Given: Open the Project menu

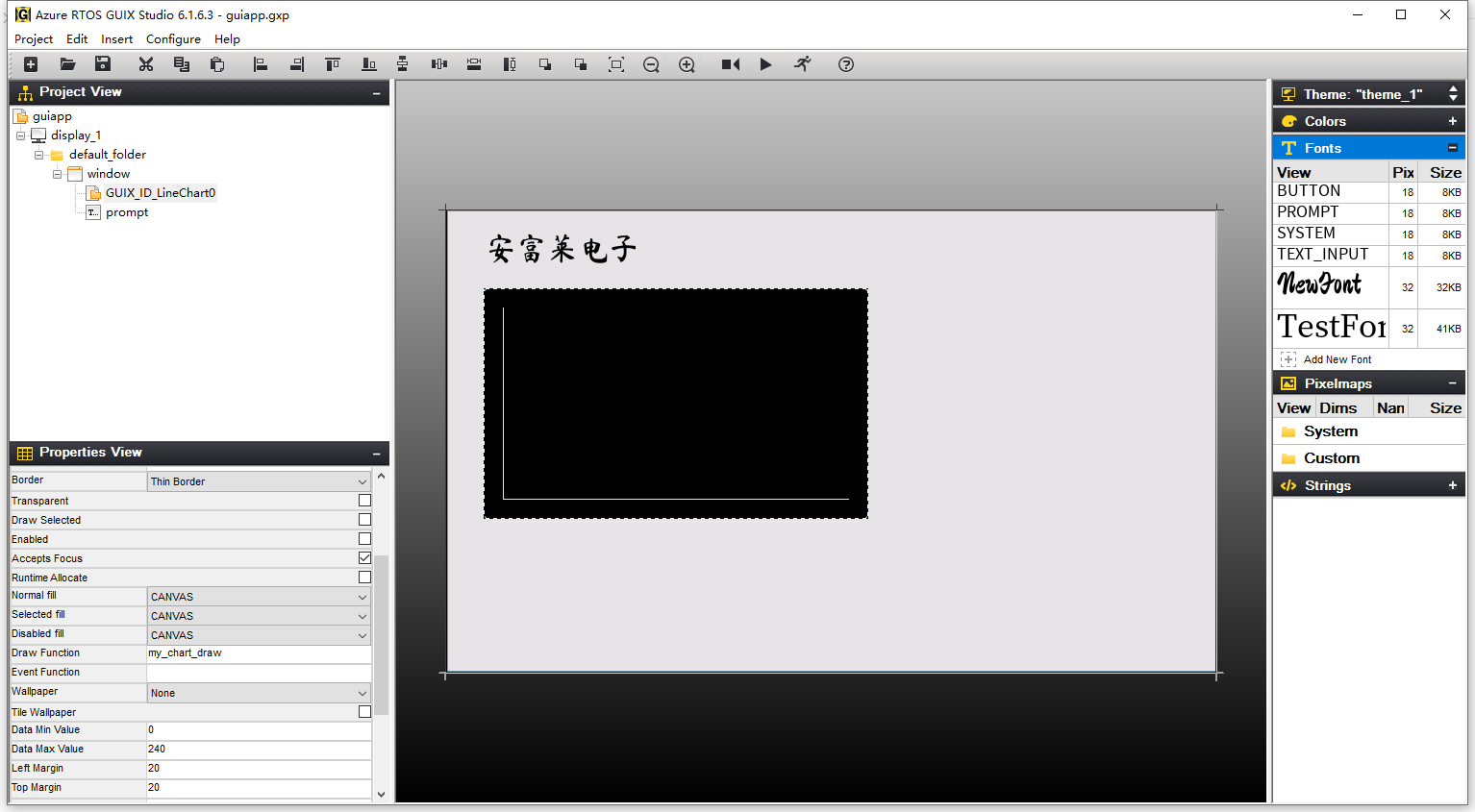Looking at the screenshot, I should (x=34, y=39).
